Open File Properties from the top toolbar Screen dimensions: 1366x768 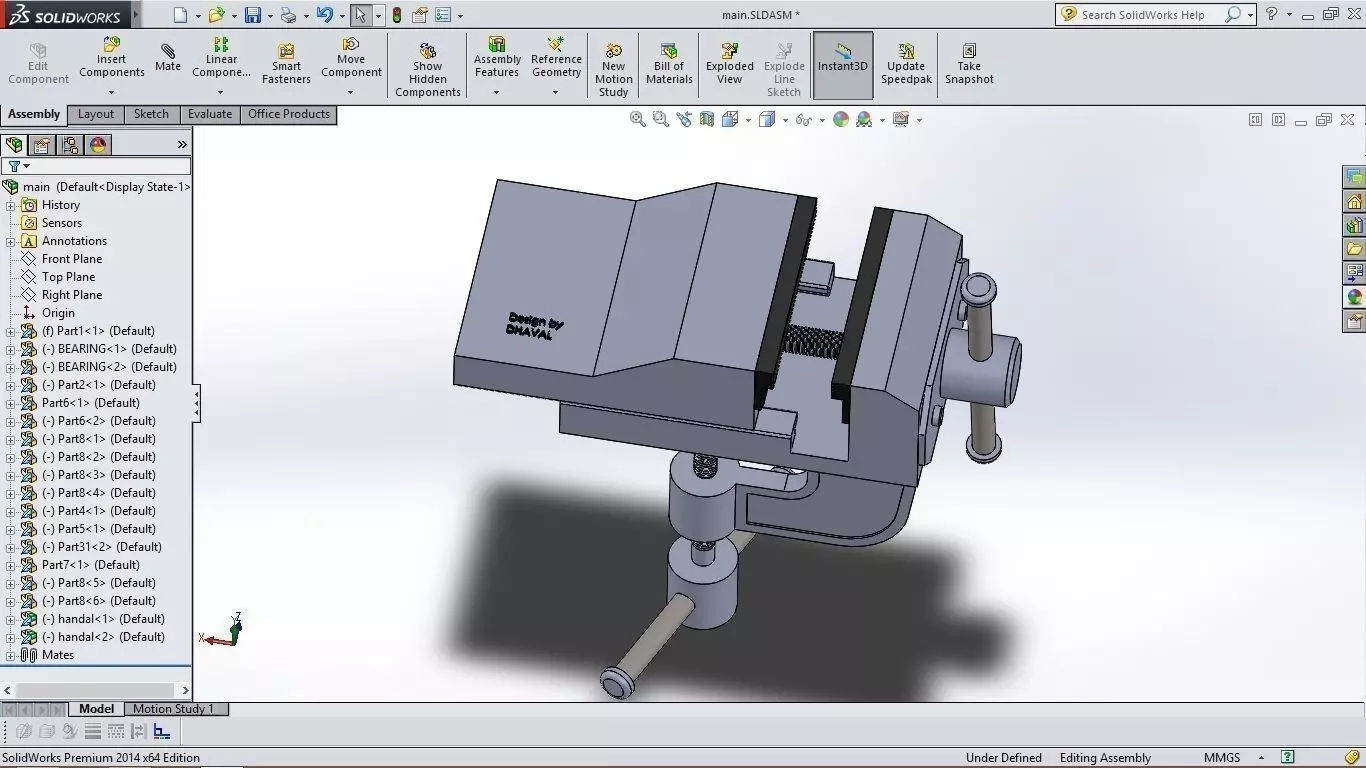coord(420,15)
